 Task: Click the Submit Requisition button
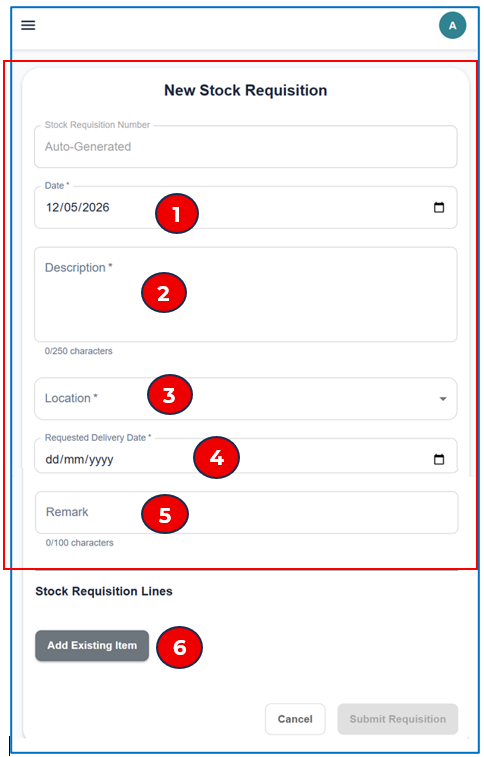tap(398, 719)
